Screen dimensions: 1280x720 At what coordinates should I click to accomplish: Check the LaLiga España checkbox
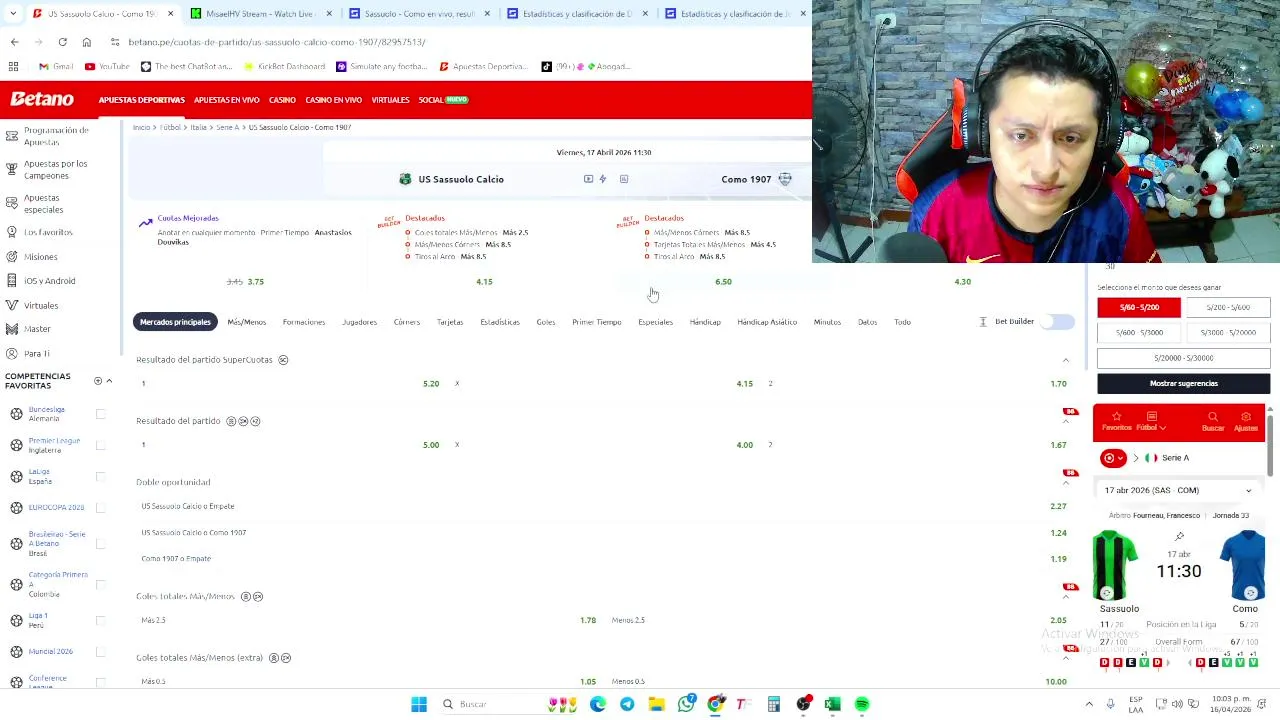point(100,476)
